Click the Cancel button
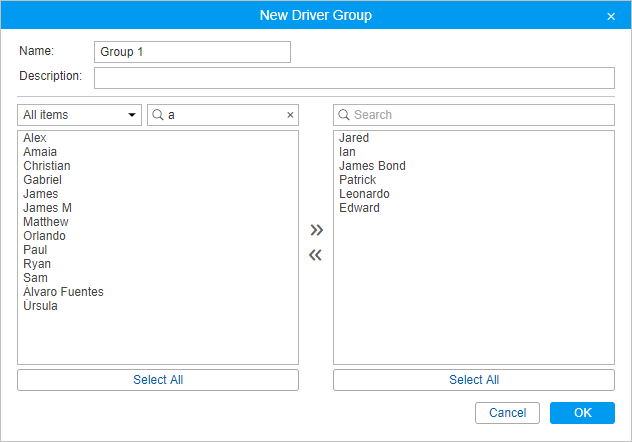632x442 pixels. (x=507, y=413)
